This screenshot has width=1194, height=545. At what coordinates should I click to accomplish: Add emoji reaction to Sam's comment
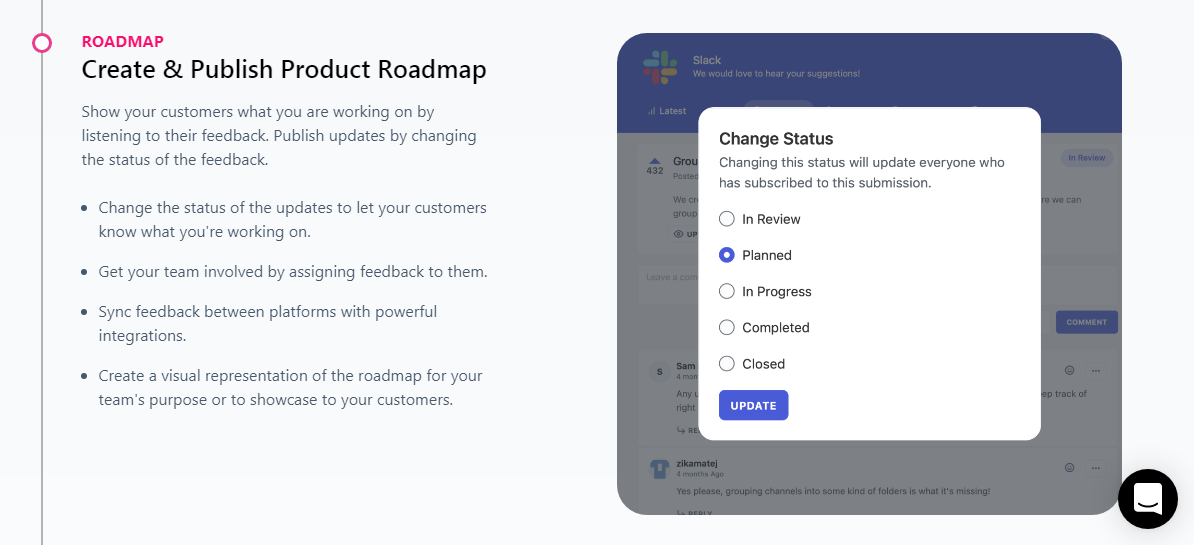[x=1069, y=371]
